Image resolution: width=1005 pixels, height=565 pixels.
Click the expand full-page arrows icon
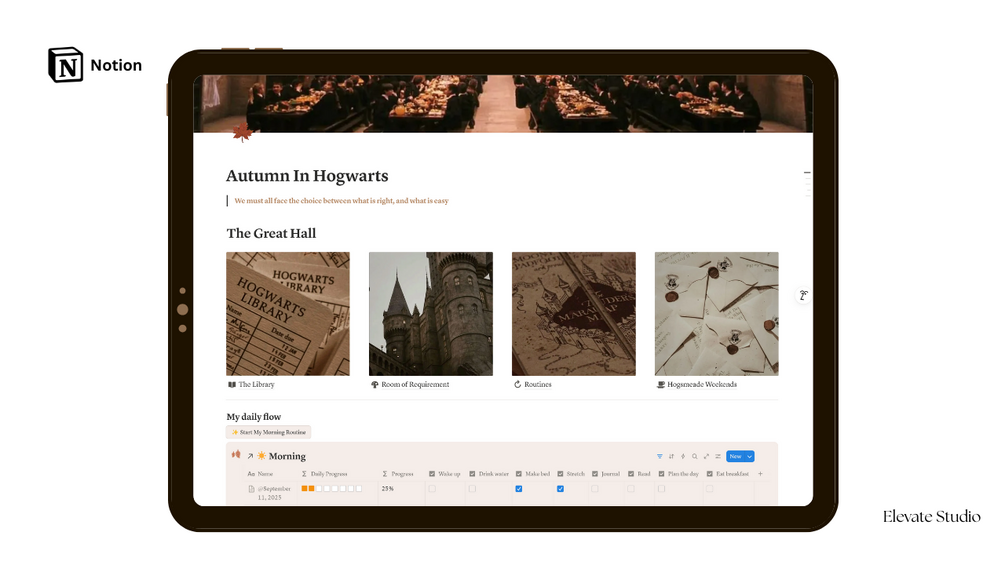click(x=706, y=456)
